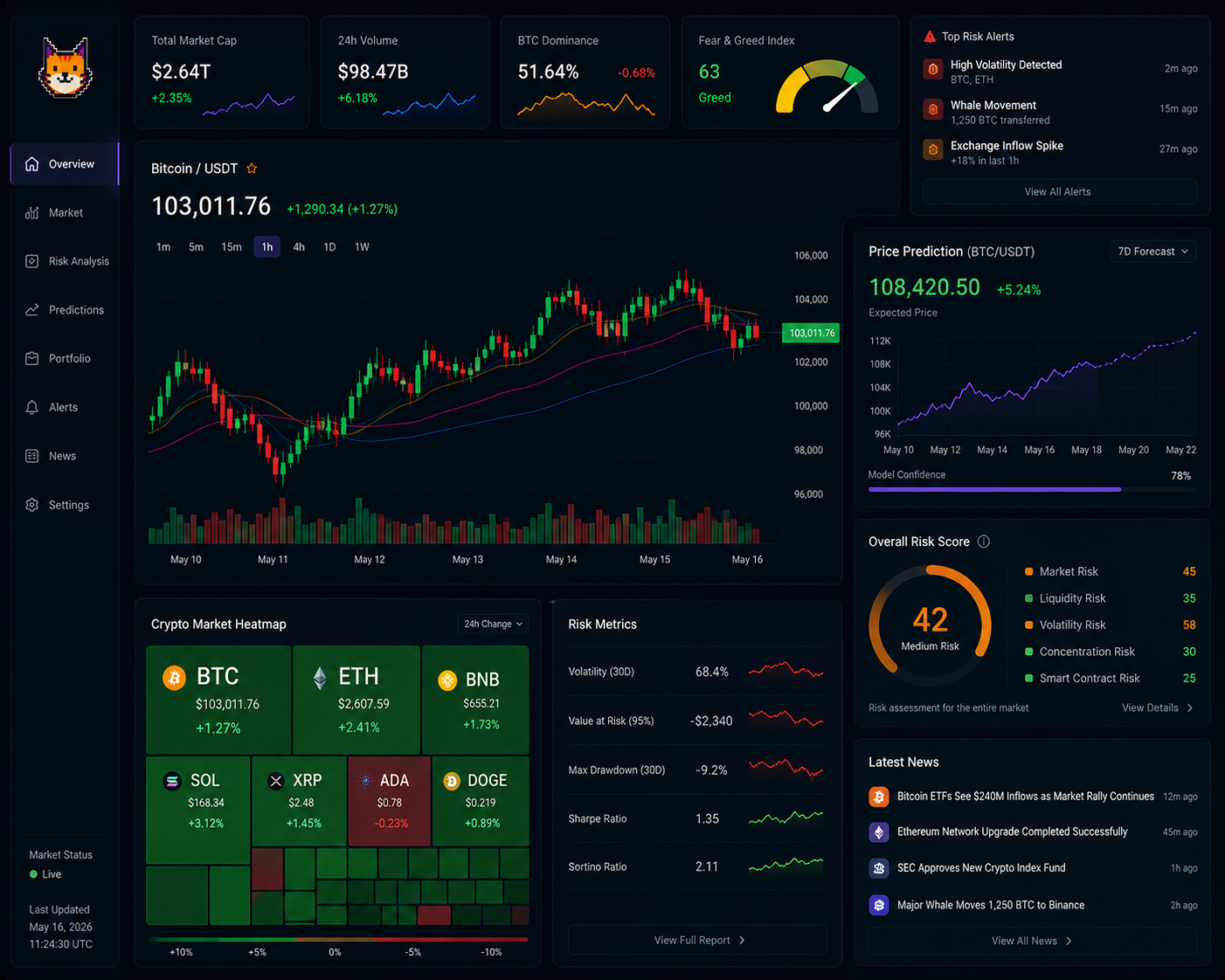The height and width of the screenshot is (980, 1225).
Task: Open the 7D Forecast dropdown
Action: click(x=1153, y=252)
